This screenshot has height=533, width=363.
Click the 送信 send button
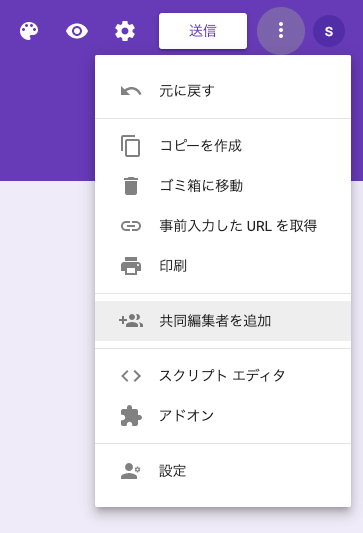point(203,31)
